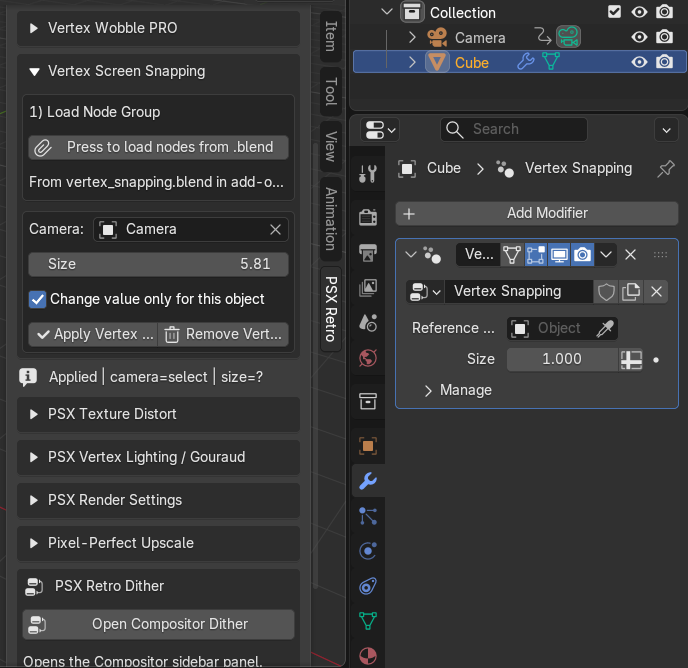Pick reference object with eyedropper

[605, 328]
